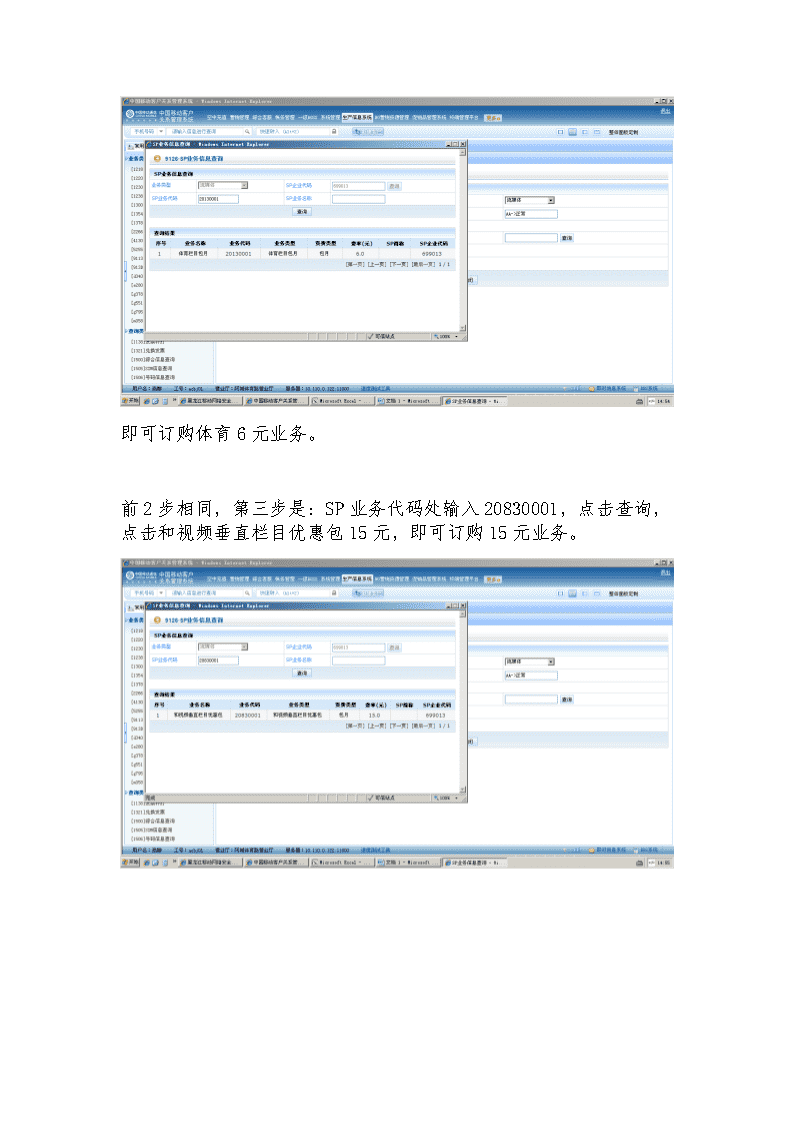Click empty SP业务名称 field in the 20130001 dialog
794x1123 pixels.
(x=358, y=199)
